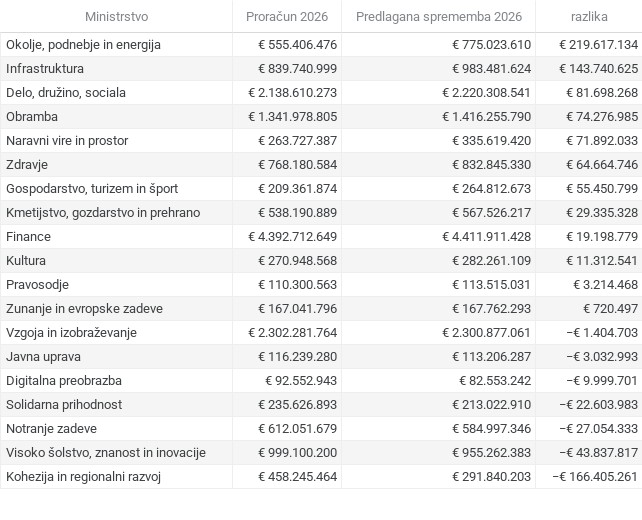Select the Zdravje ministry cell
This screenshot has width=642, height=520.
(x=27, y=165)
